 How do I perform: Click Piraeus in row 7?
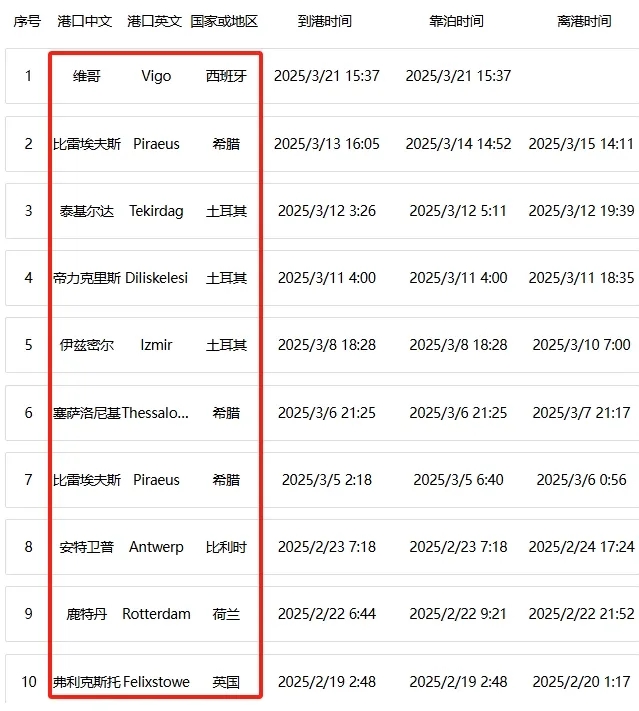pyautogui.click(x=156, y=480)
